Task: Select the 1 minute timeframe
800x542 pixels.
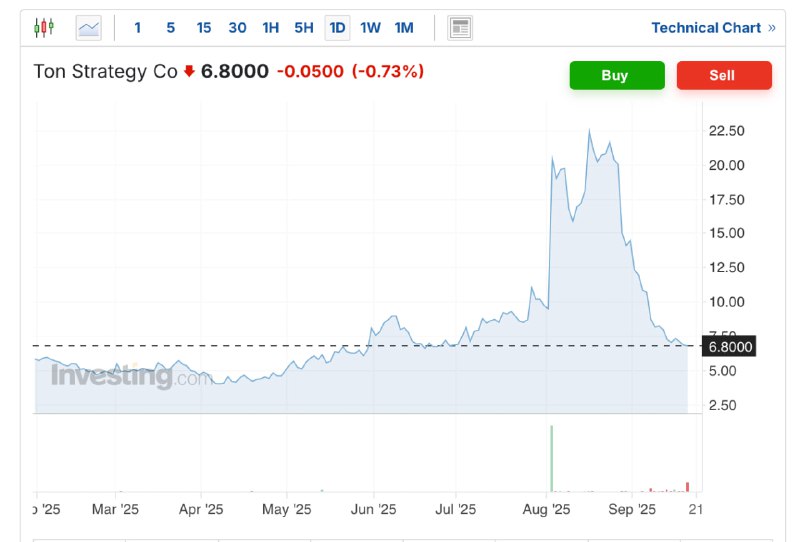Action: (137, 28)
